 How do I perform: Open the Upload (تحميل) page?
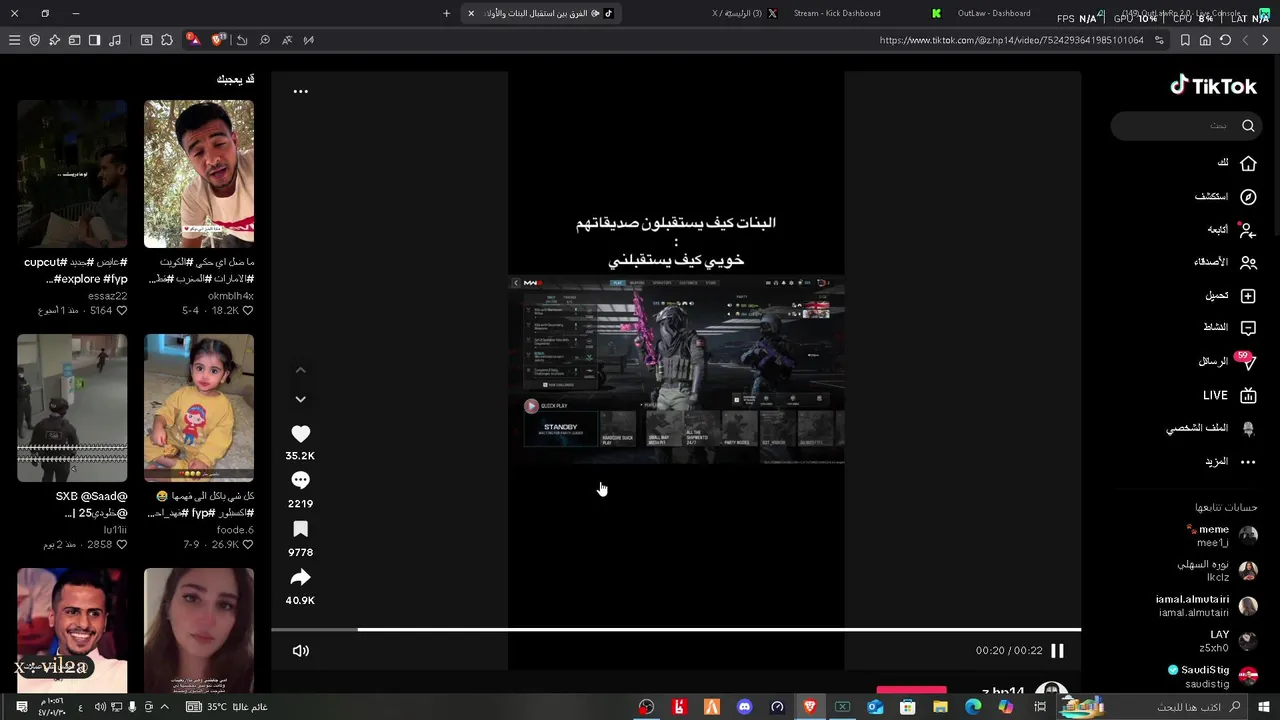[1230, 296]
